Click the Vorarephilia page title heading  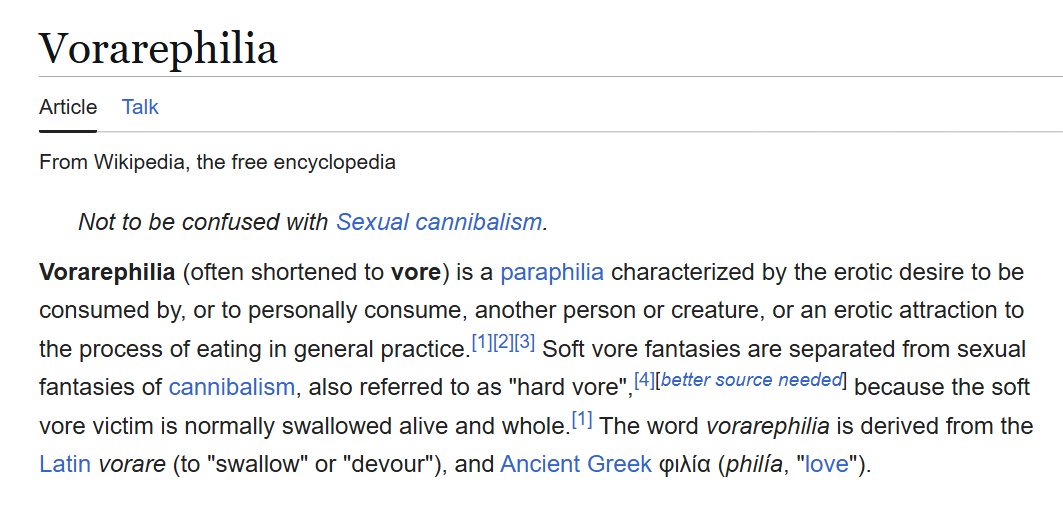158,47
